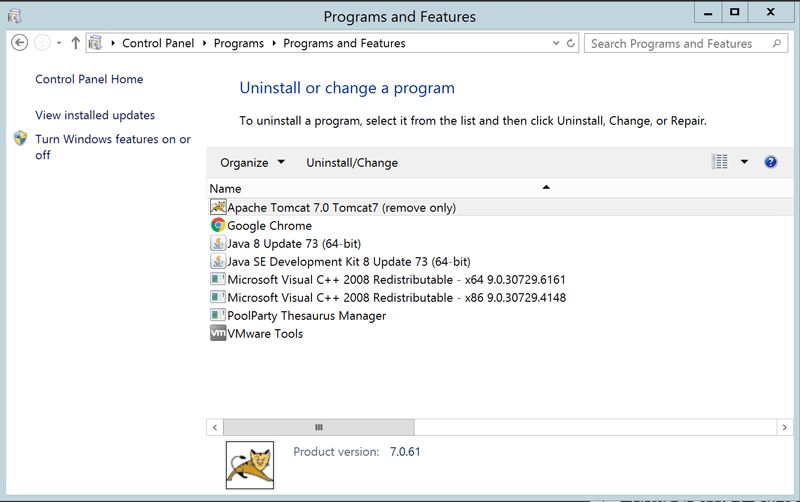Click the Visual C++ x86 installer icon
This screenshot has height=502, width=800.
pyautogui.click(x=218, y=297)
